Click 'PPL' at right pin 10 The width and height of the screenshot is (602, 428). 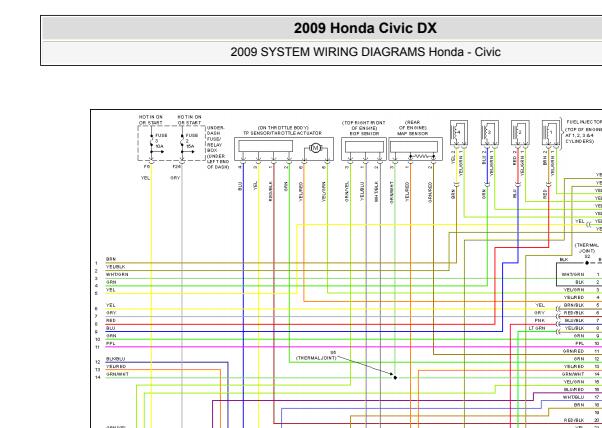580,344
